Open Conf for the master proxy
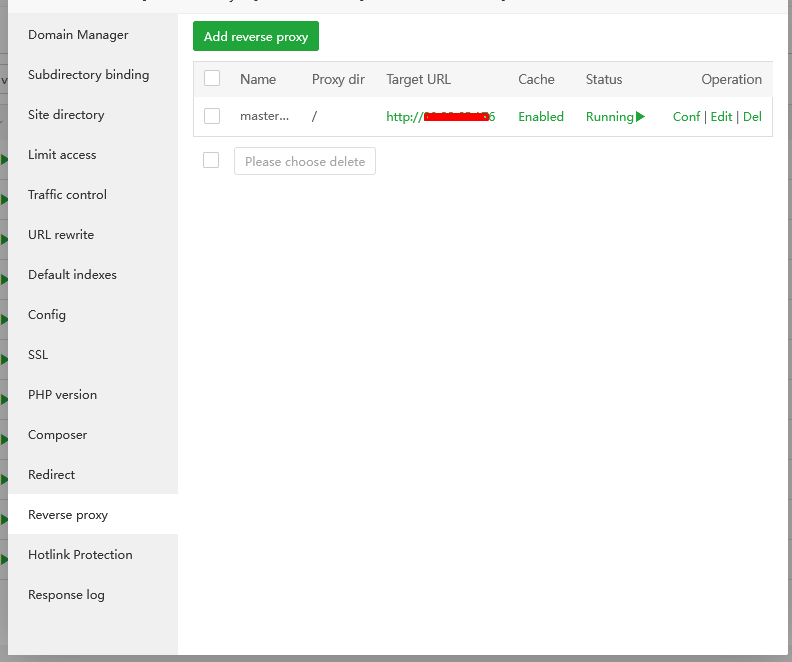 point(686,117)
